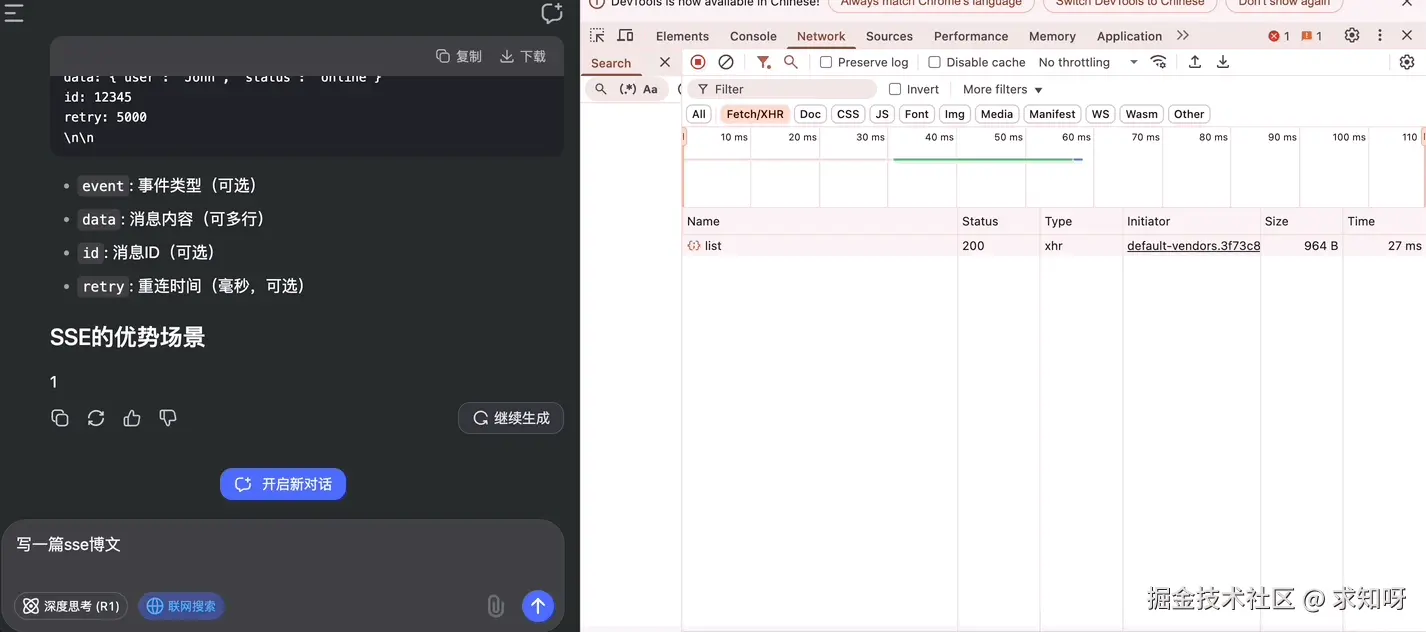This screenshot has height=632, width=1426.
Task: Export HAR file with download icon
Action: click(1223, 62)
